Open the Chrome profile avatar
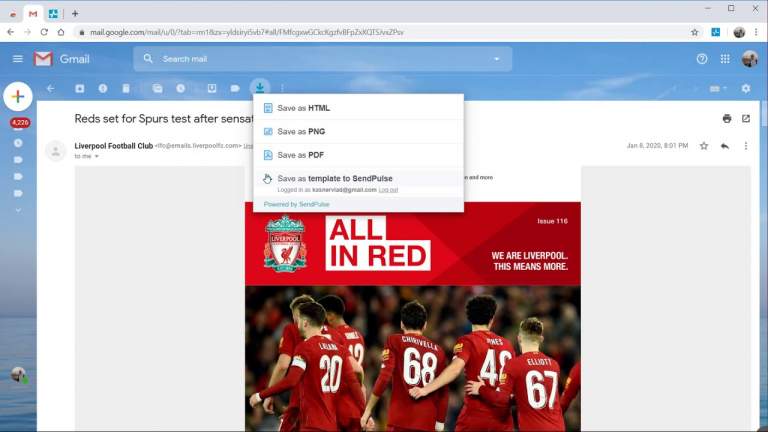This screenshot has height=432, width=768. (739, 32)
